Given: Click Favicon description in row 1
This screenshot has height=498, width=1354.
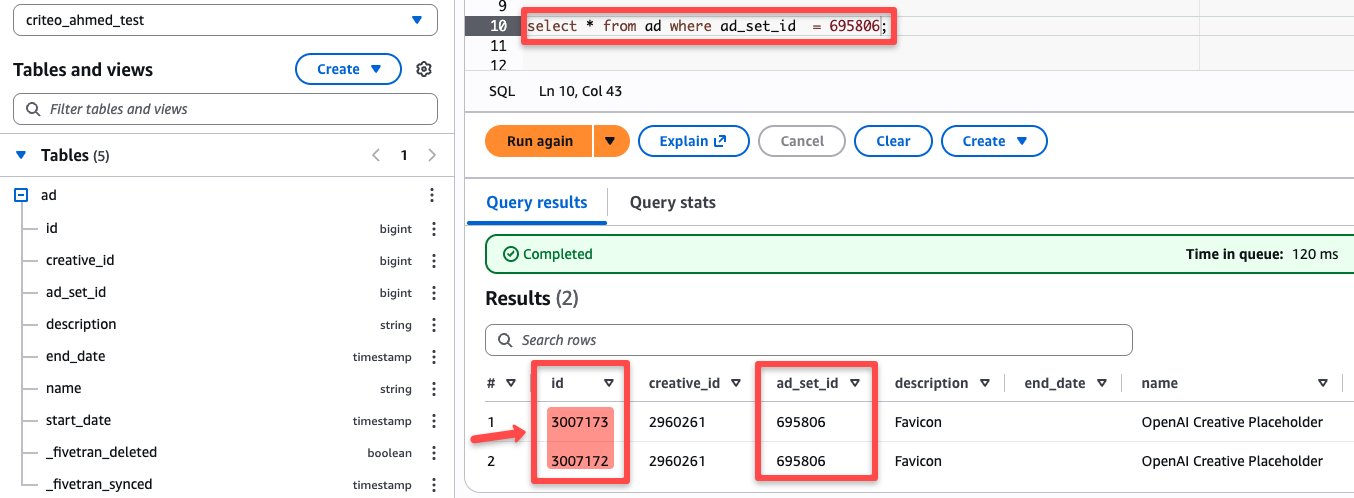Looking at the screenshot, I should [x=918, y=422].
